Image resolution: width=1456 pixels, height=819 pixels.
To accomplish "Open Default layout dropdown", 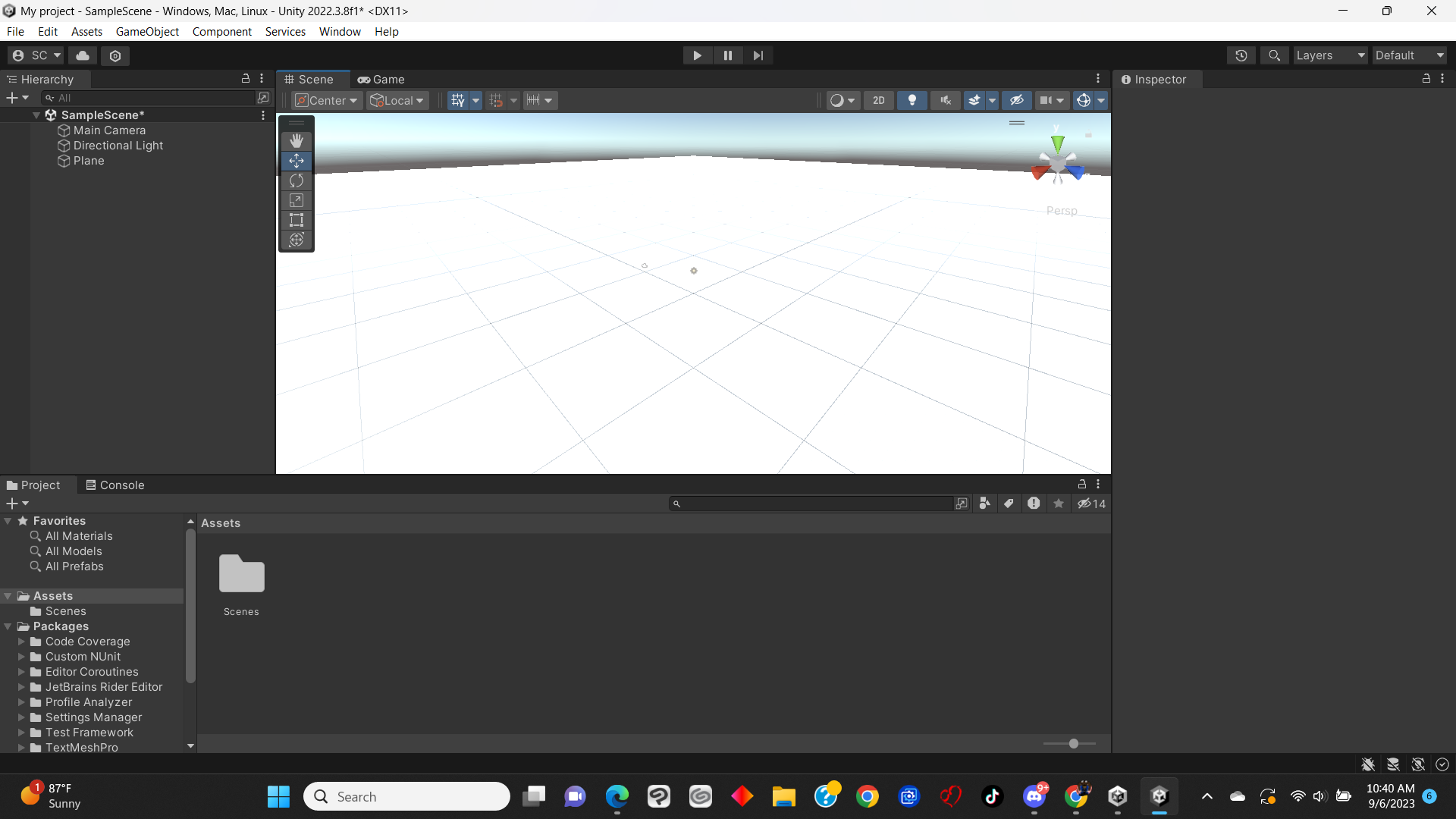I will coord(1409,55).
